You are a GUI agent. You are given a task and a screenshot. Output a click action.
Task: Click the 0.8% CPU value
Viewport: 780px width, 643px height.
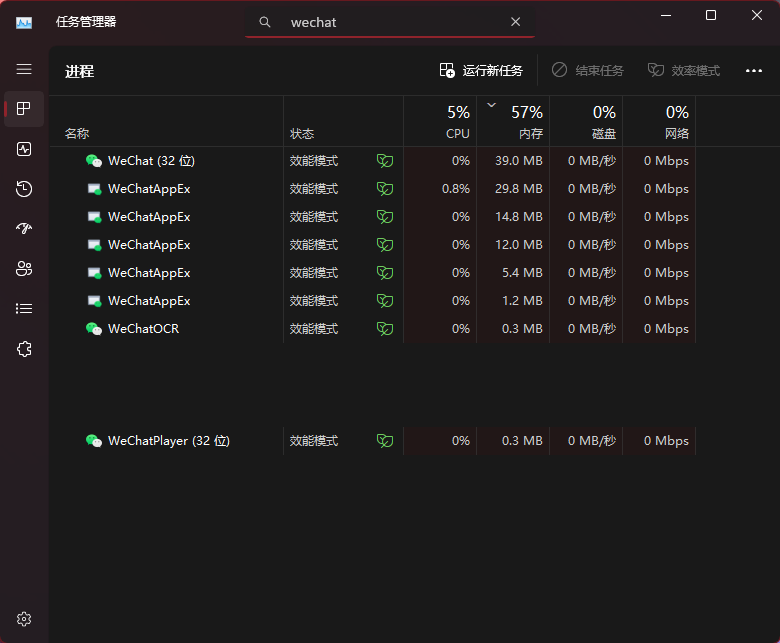point(456,189)
